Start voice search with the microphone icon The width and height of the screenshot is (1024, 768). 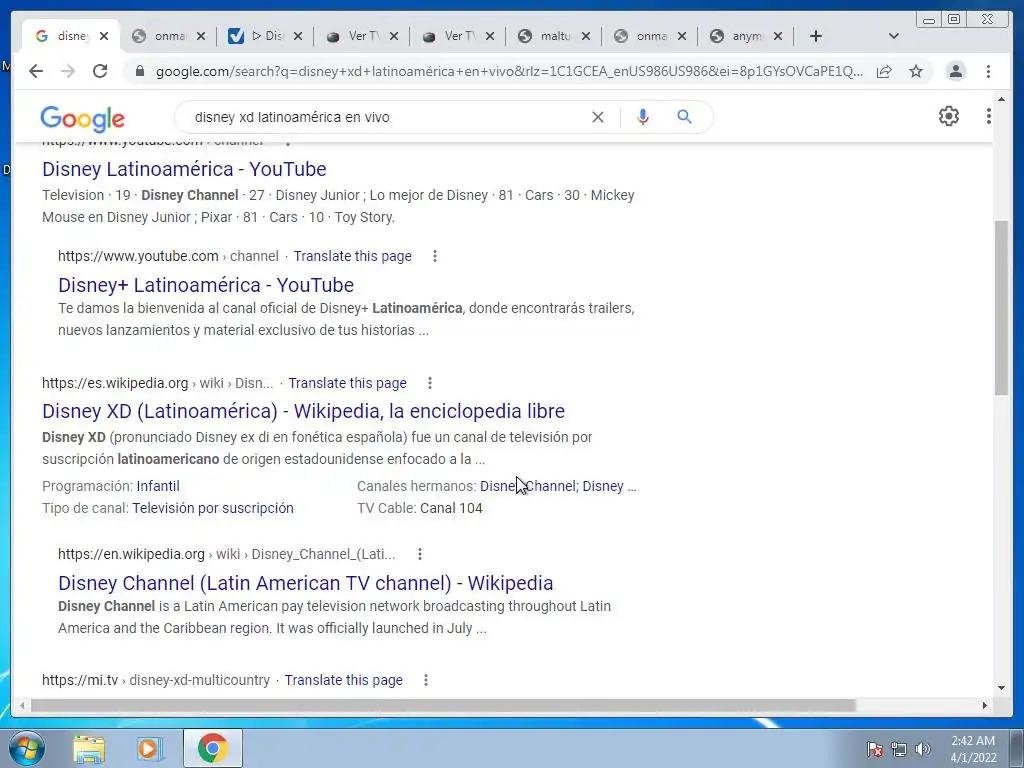tap(643, 117)
